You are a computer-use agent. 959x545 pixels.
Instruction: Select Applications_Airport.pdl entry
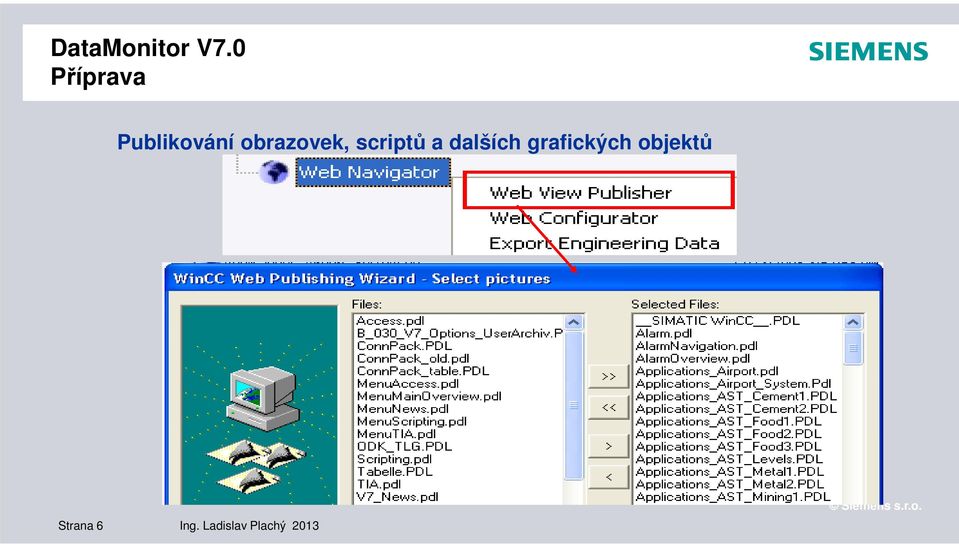click(707, 371)
